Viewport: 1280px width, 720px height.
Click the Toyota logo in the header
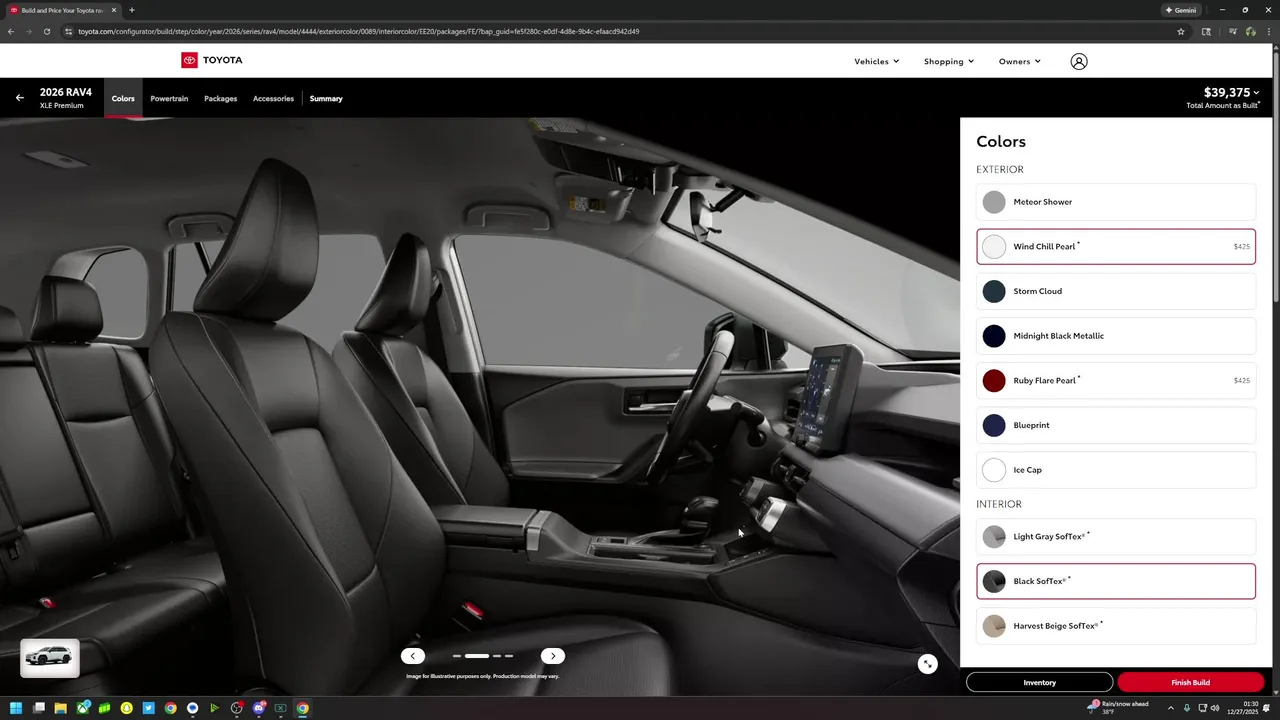coord(211,60)
